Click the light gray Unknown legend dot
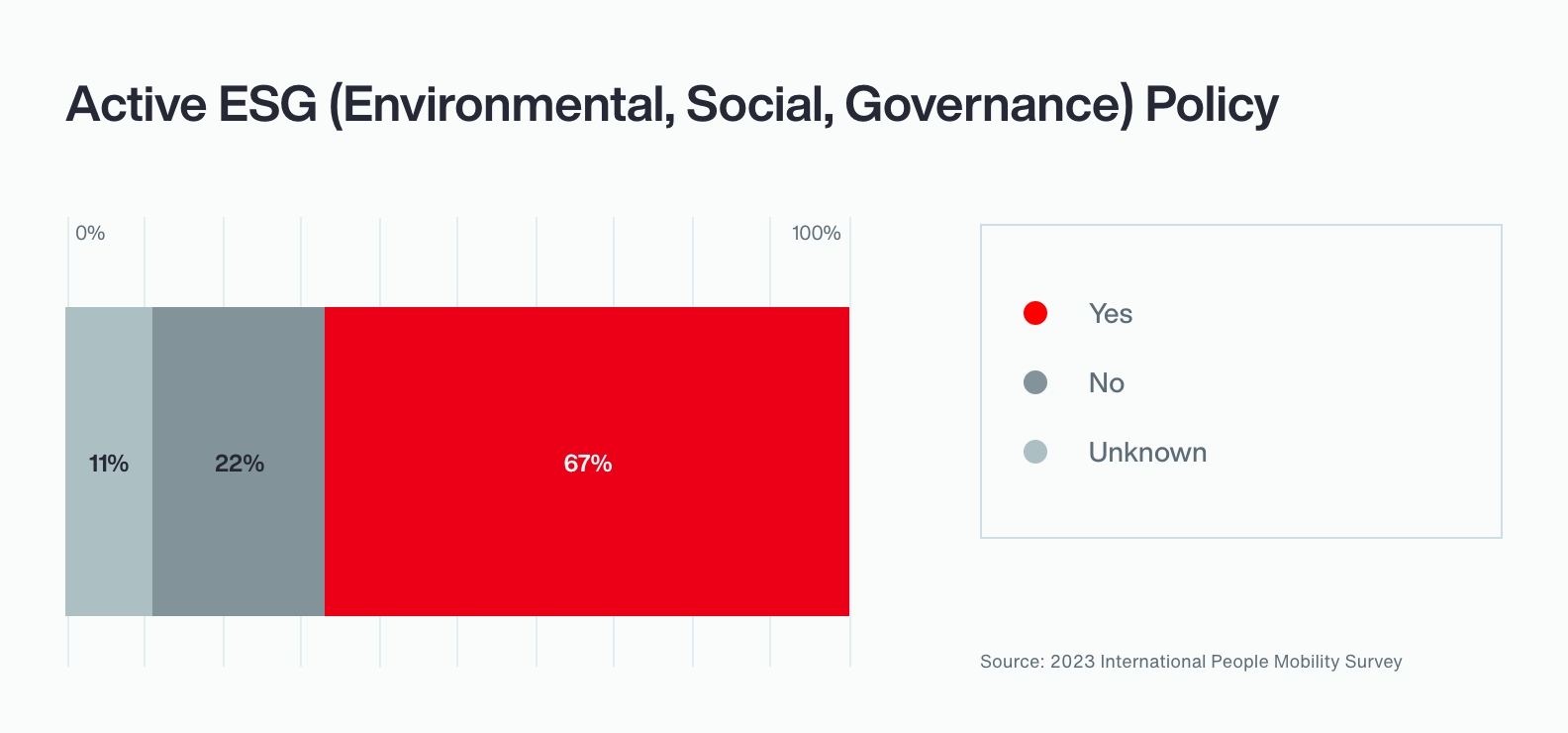 click(x=1035, y=452)
